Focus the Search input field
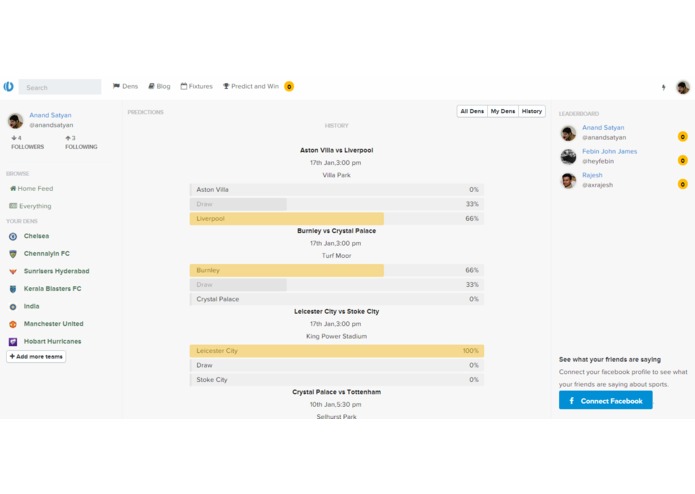Image resolution: width=695 pixels, height=494 pixels. 60,87
